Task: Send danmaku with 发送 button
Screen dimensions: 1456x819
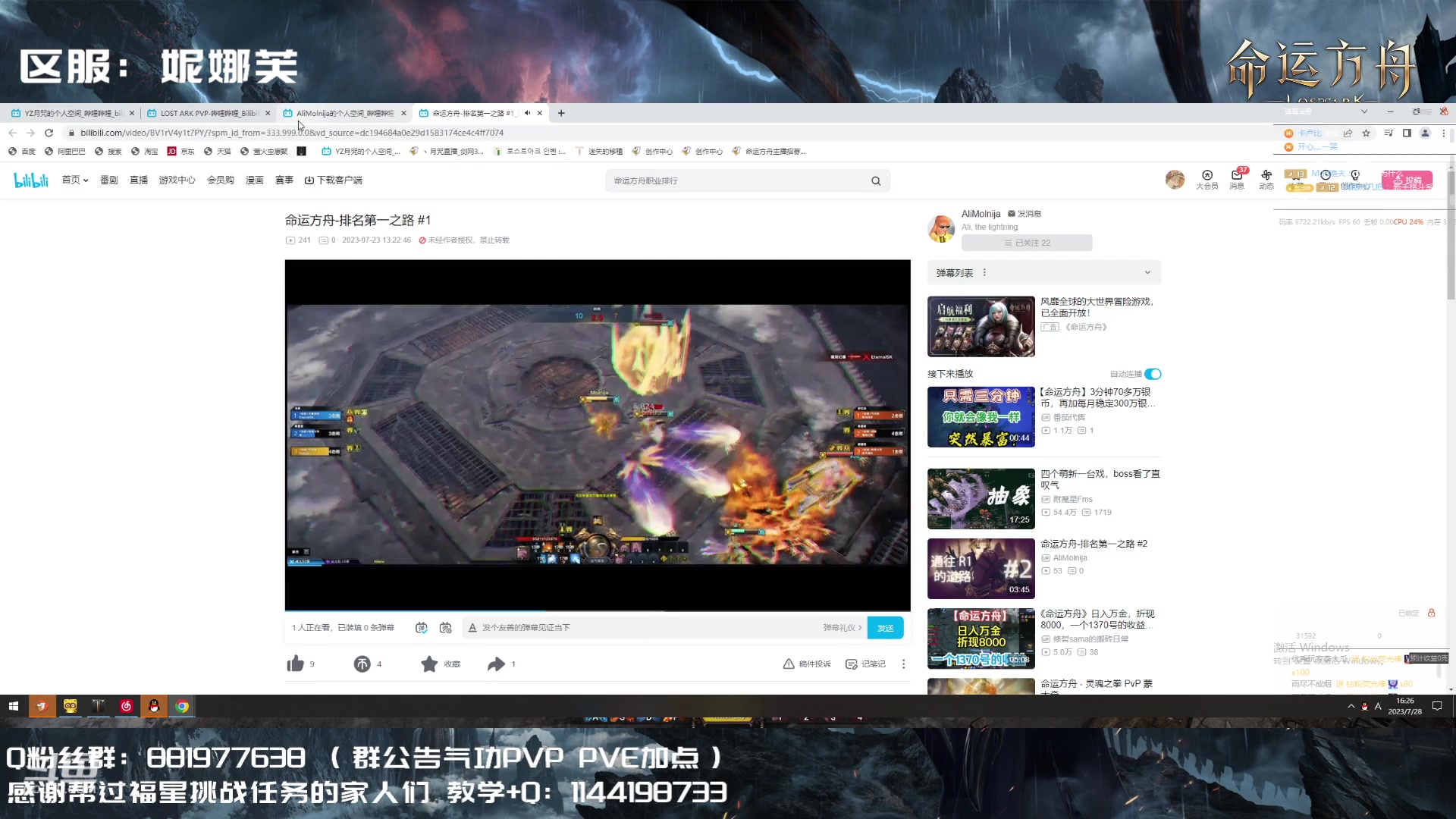Action: coord(885,628)
